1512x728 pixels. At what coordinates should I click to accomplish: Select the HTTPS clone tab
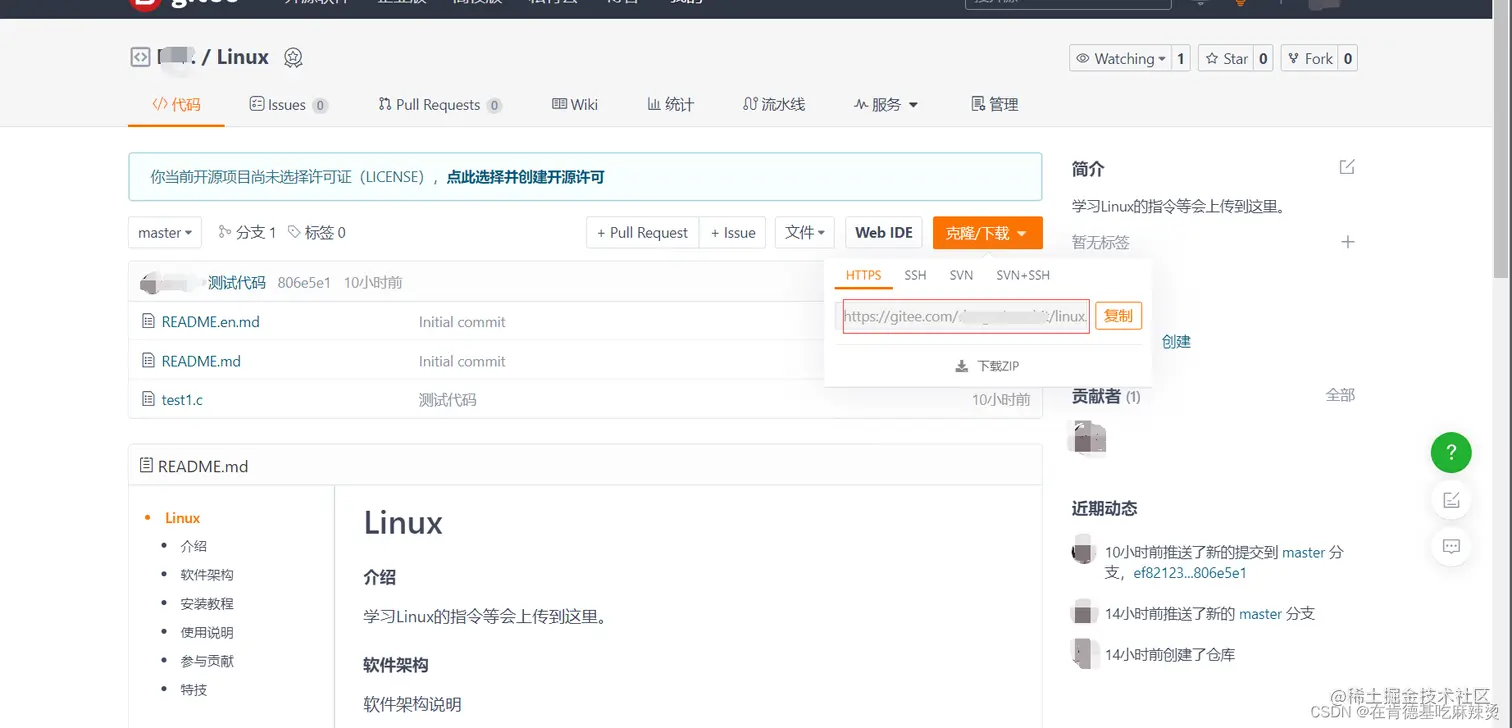[x=863, y=275]
